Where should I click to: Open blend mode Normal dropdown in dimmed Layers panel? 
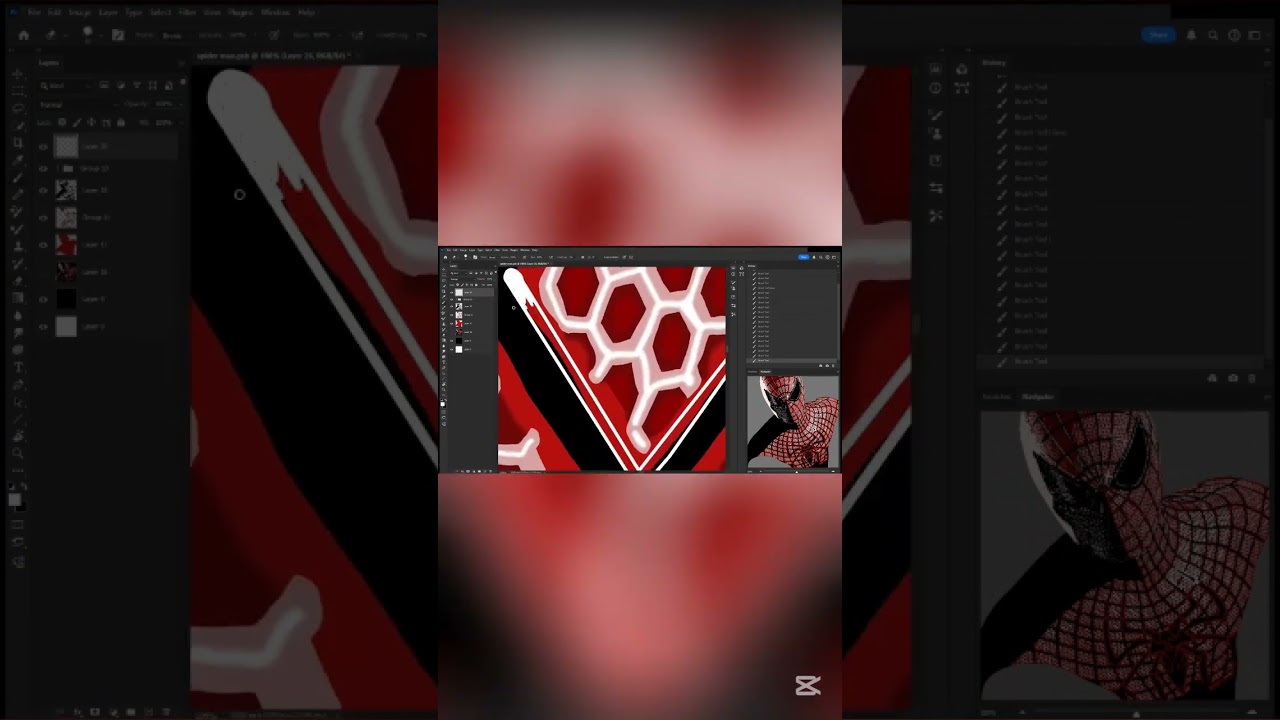point(78,105)
